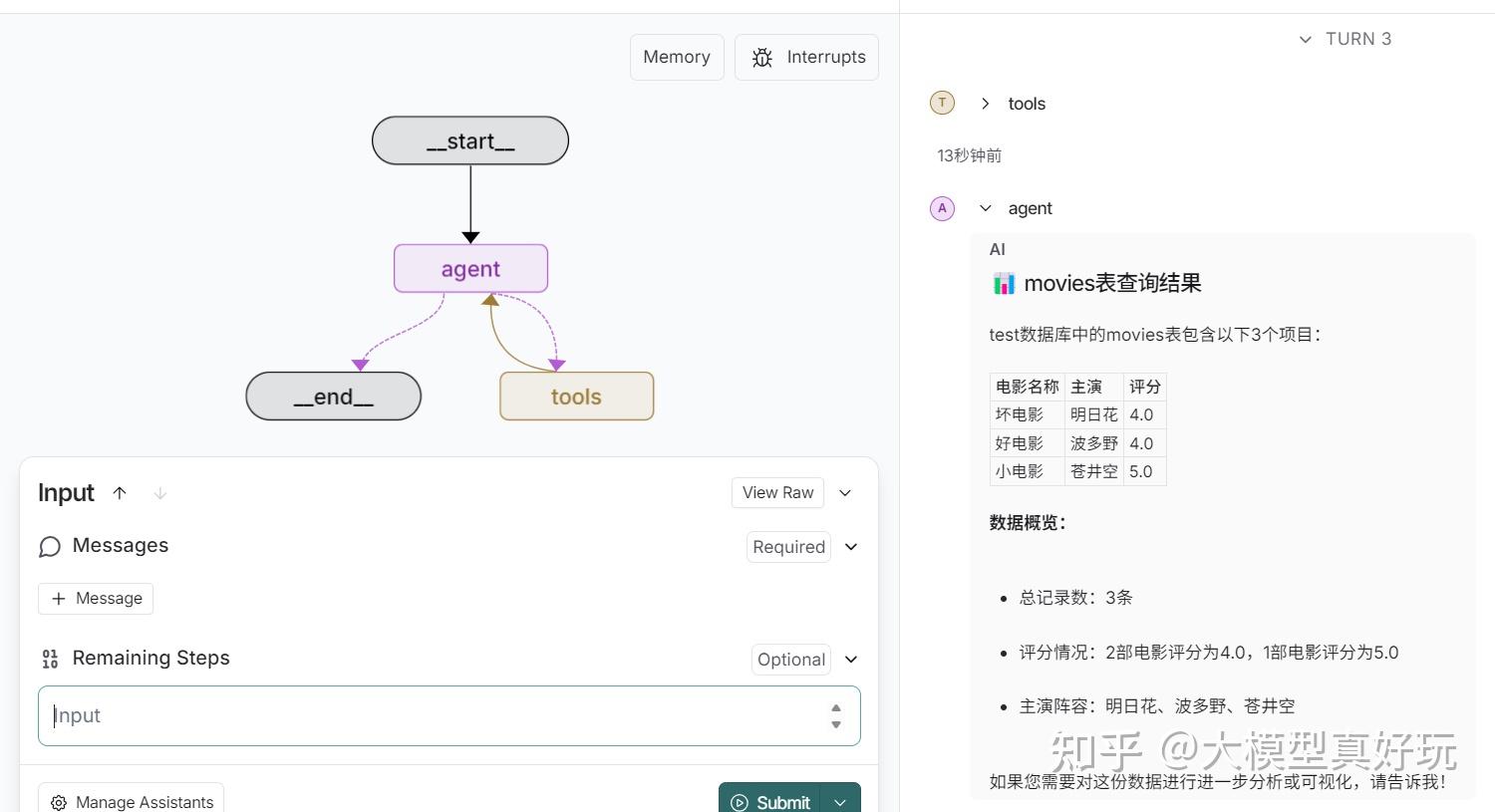Image resolution: width=1495 pixels, height=812 pixels.
Task: Add a new message with the Message button
Action: pyautogui.click(x=96, y=598)
